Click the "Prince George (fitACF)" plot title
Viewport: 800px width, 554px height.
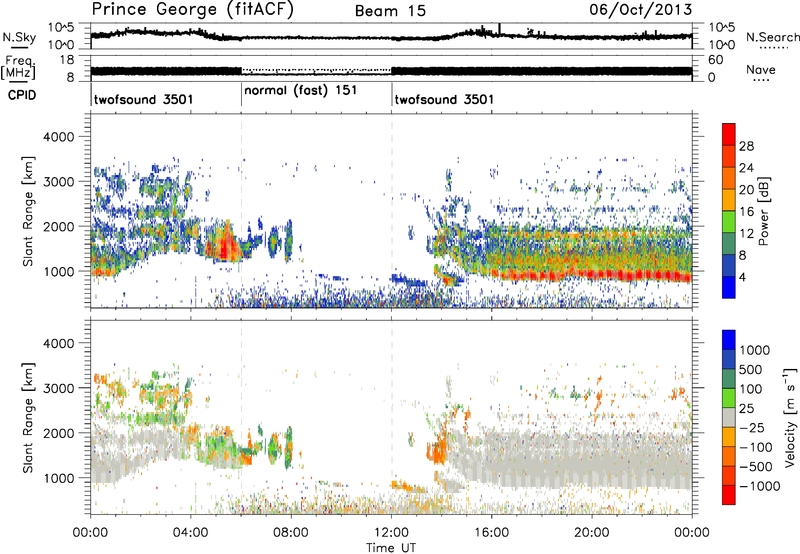point(192,9)
